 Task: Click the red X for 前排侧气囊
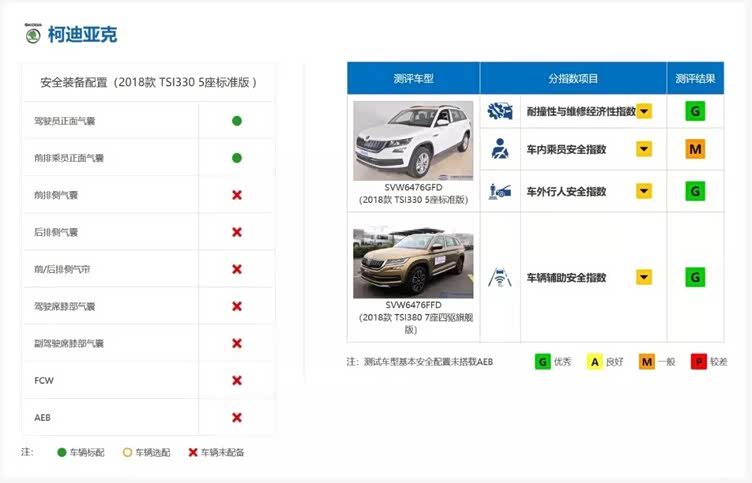click(x=236, y=195)
